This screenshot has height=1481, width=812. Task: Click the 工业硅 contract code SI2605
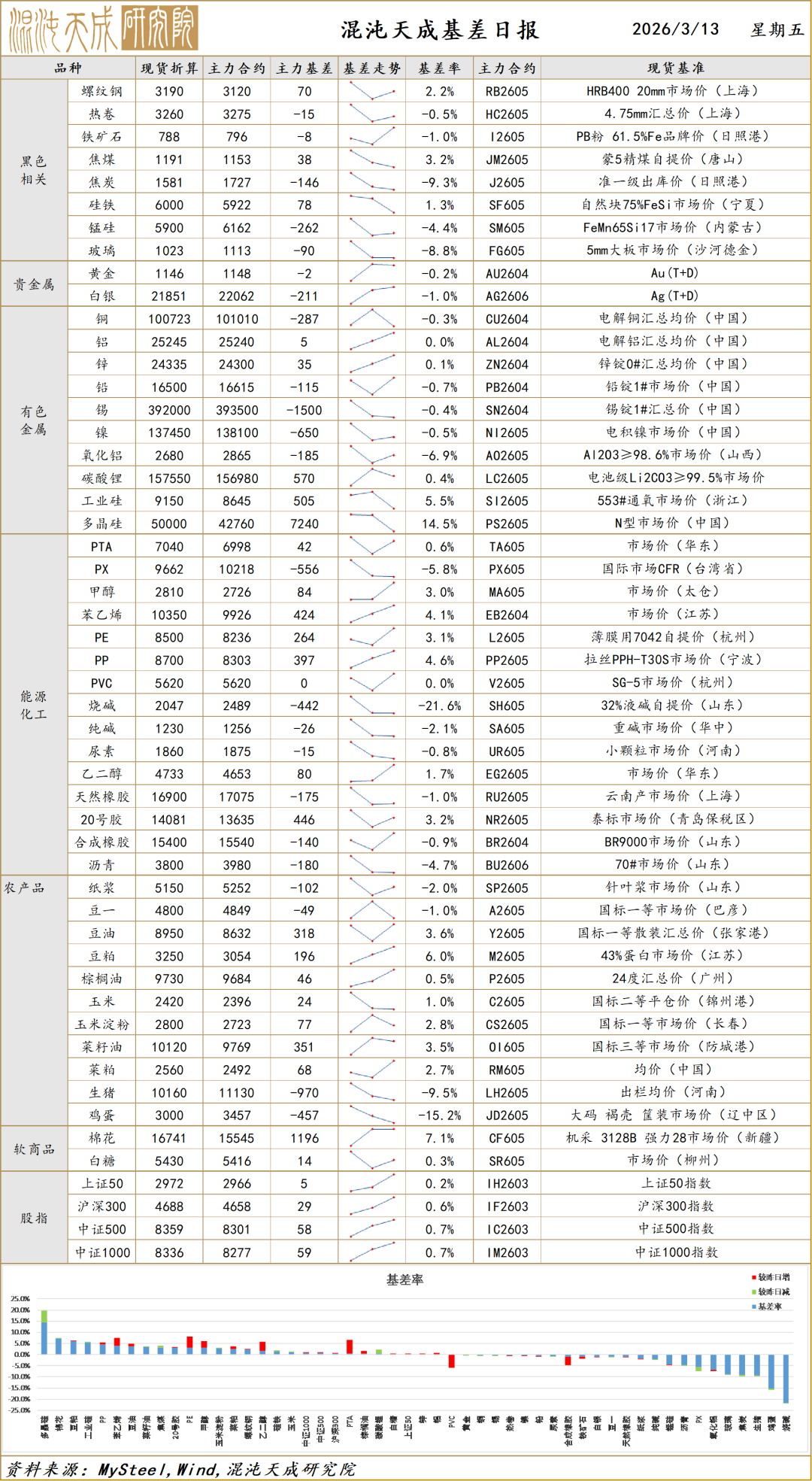point(507,501)
